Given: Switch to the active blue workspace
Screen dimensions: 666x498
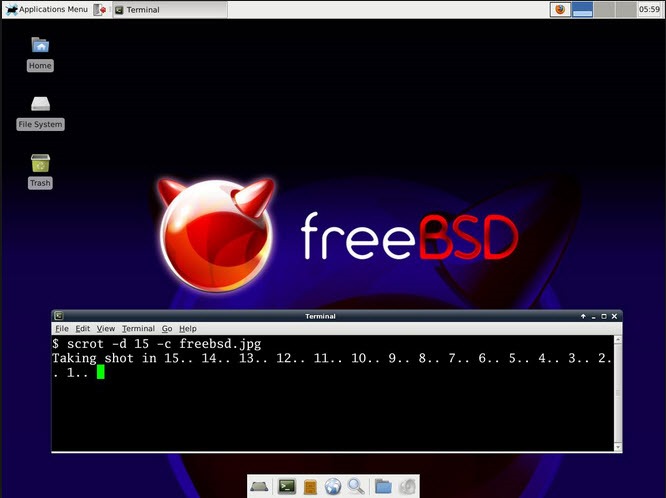Looking at the screenshot, I should click(582, 9).
